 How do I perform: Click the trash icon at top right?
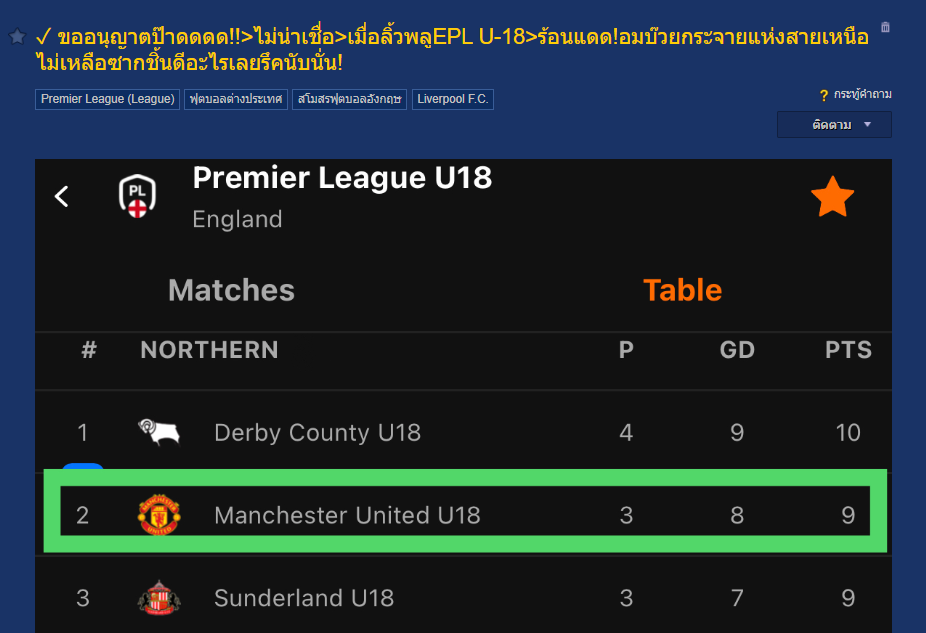pos(885,28)
